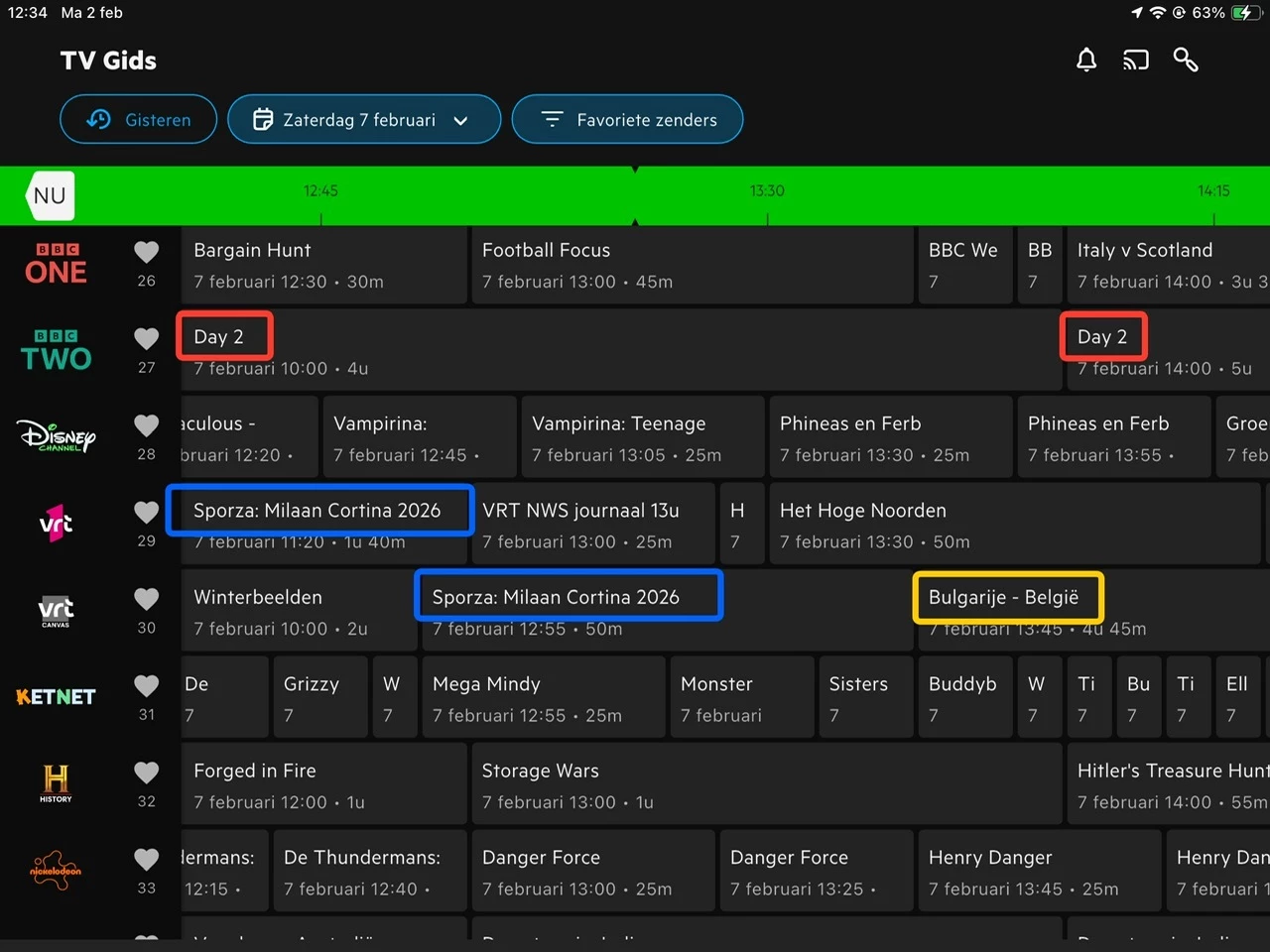
Task: Open Football Focus programme
Action: (x=692, y=265)
